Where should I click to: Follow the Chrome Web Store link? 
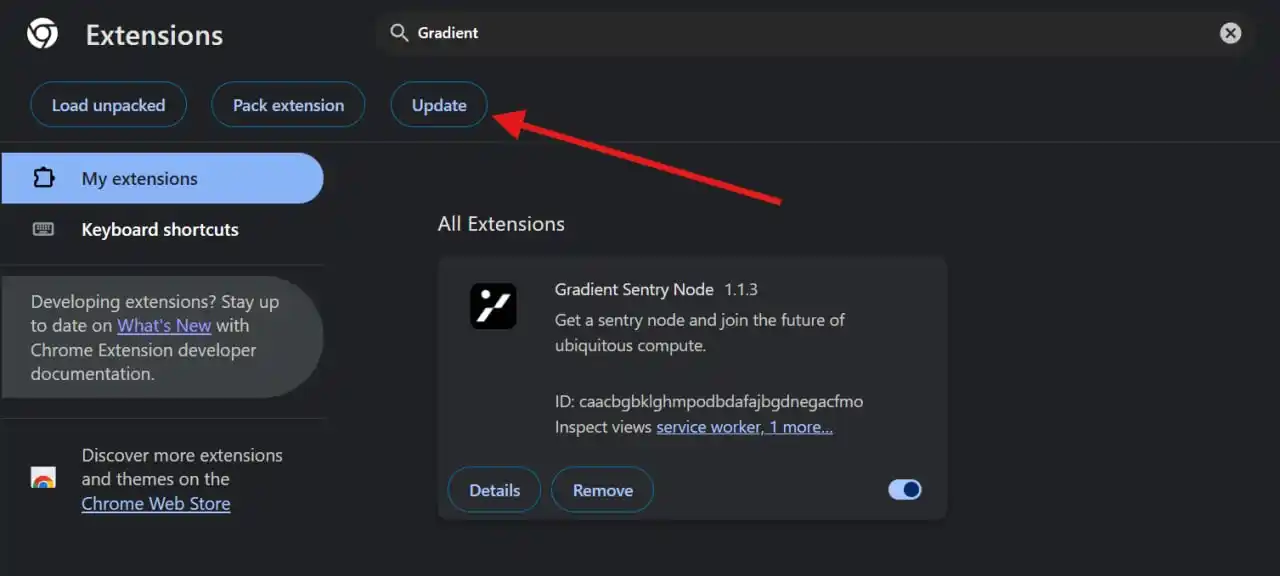click(x=156, y=503)
